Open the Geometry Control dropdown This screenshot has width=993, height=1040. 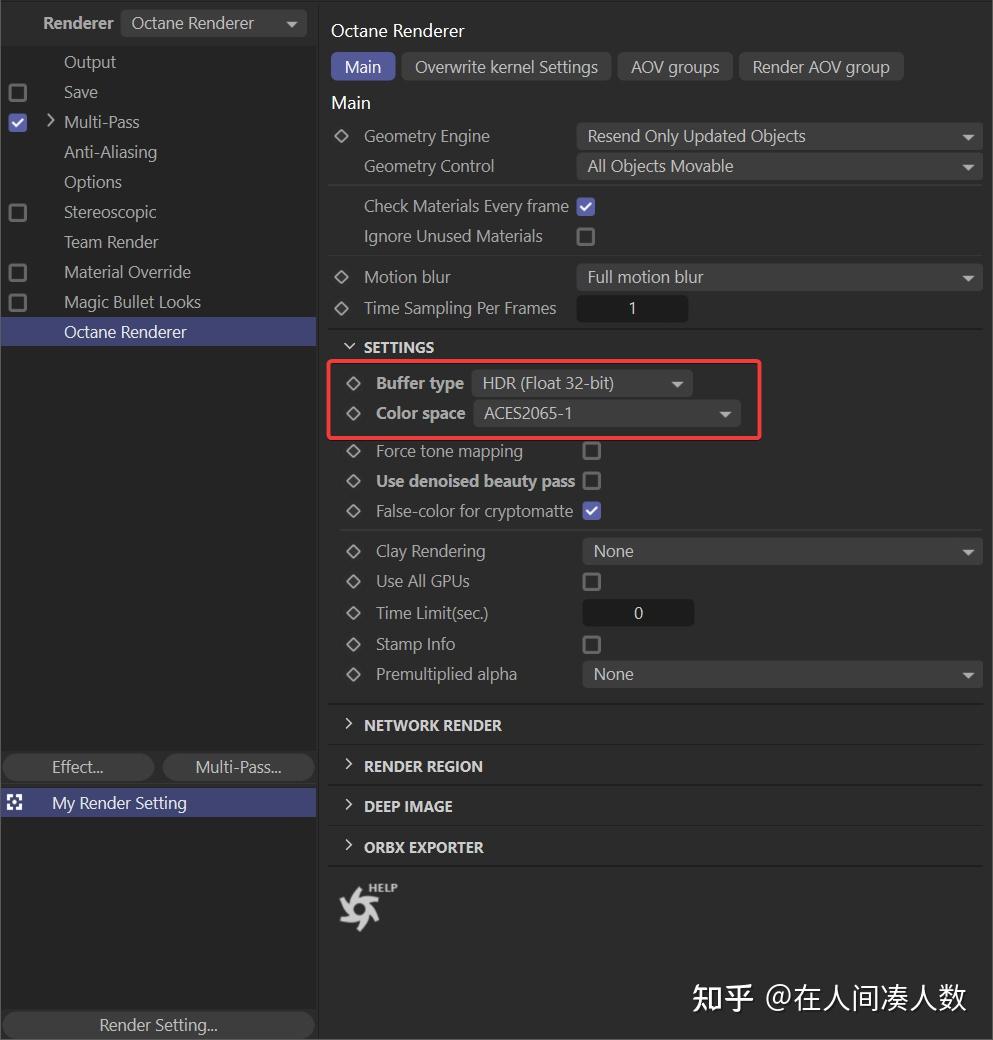[779, 166]
